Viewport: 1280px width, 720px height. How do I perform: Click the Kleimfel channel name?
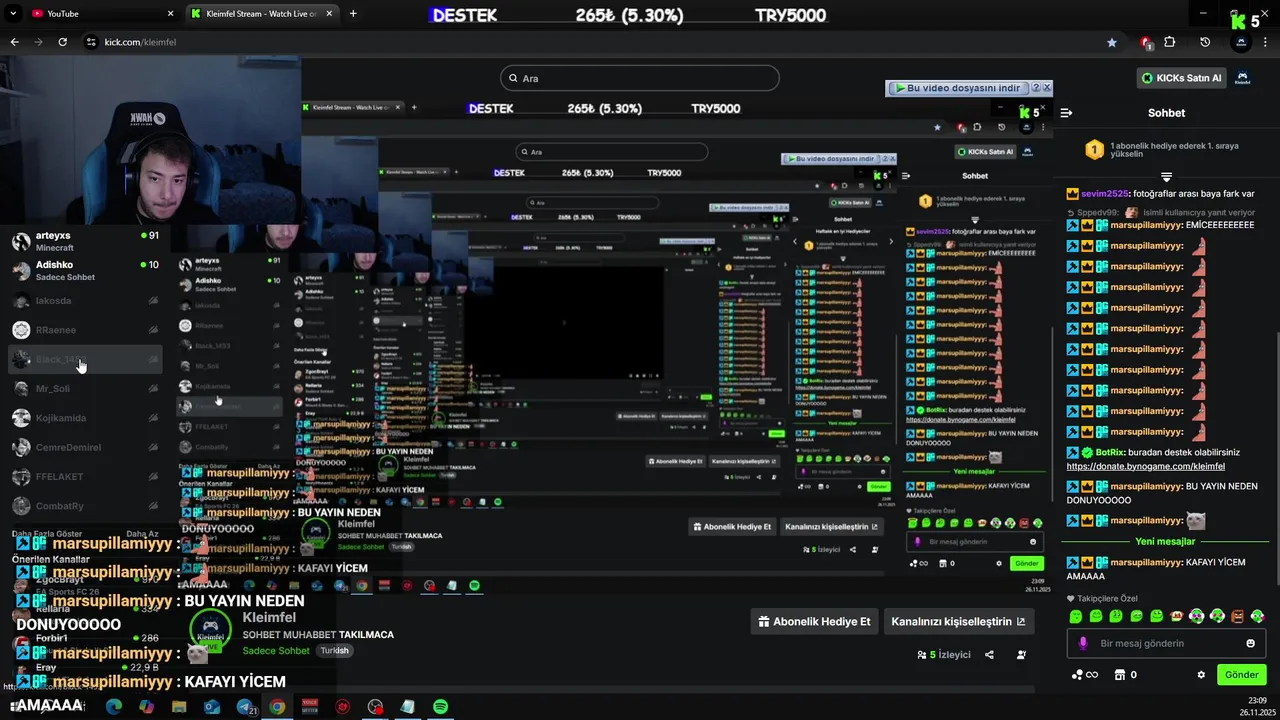tap(269, 618)
